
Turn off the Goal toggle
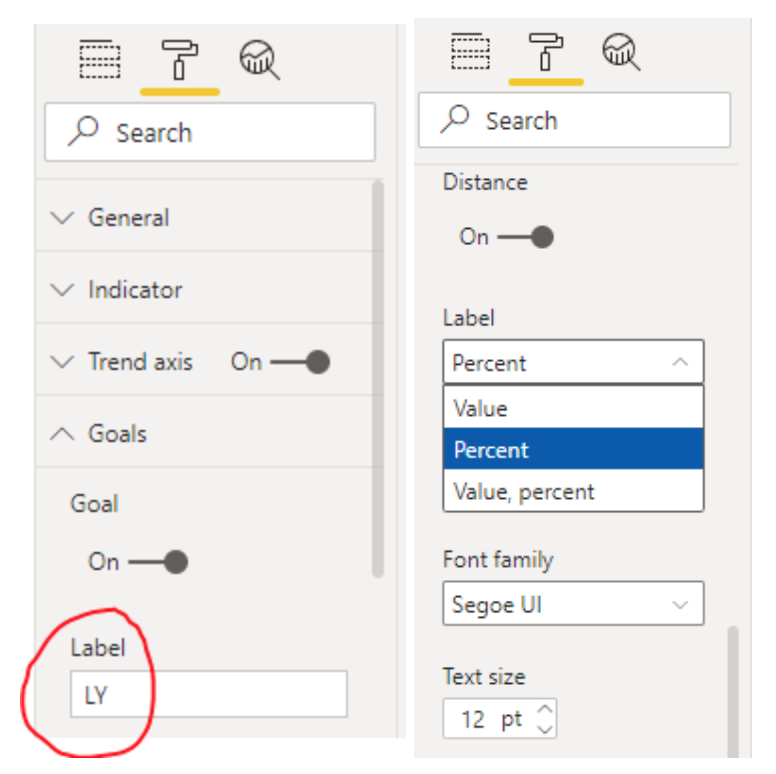(158, 562)
